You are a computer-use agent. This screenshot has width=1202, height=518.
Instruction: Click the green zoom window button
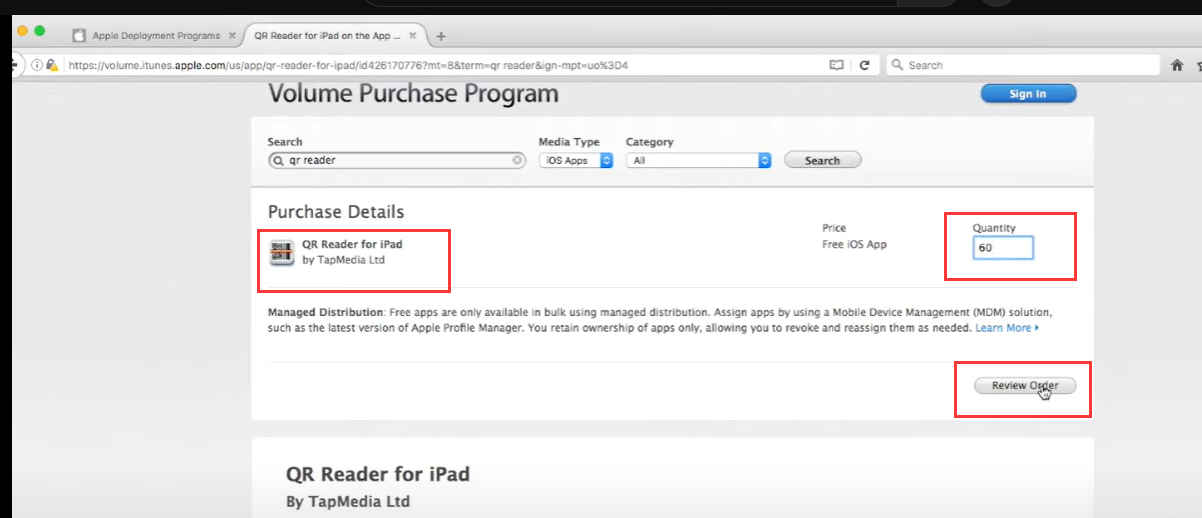(x=40, y=31)
